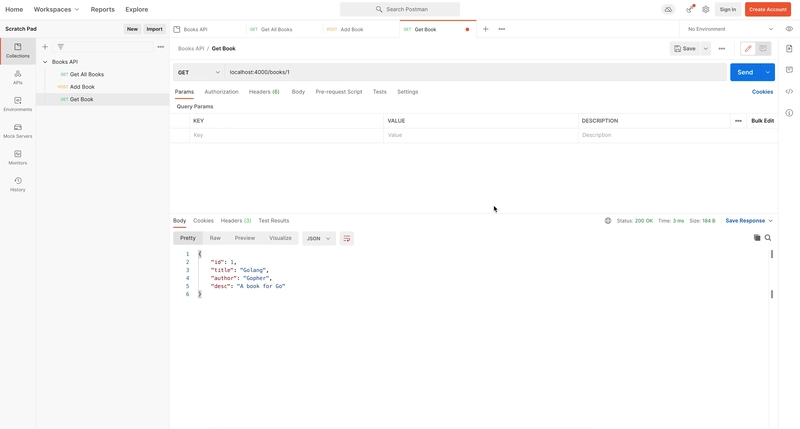Open the response Headers (3) tab
Image resolution: width=800 pixels, height=429 pixels.
(x=236, y=221)
